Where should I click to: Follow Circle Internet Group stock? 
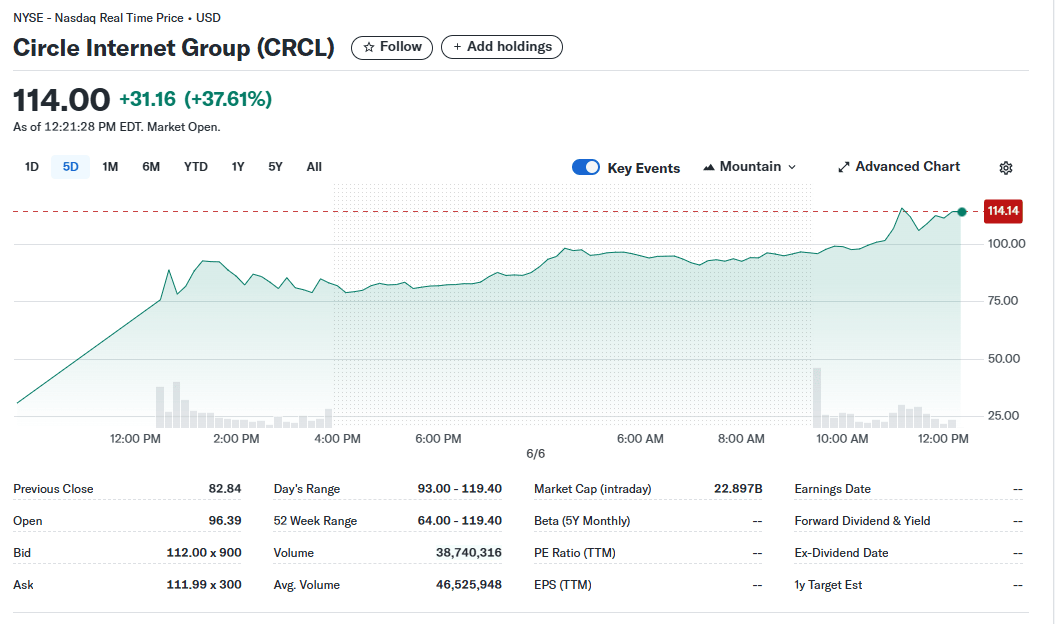point(392,47)
